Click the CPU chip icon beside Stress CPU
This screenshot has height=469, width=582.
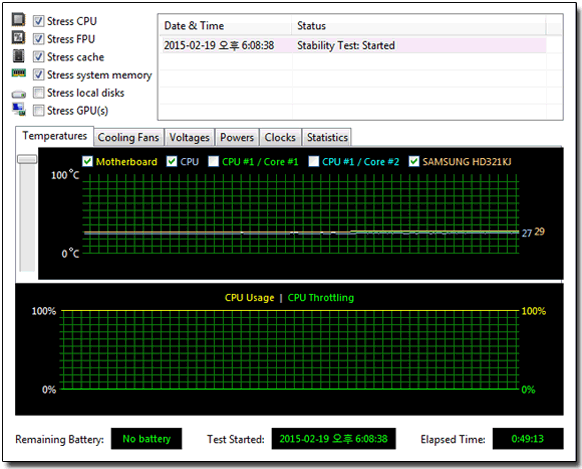(x=19, y=19)
